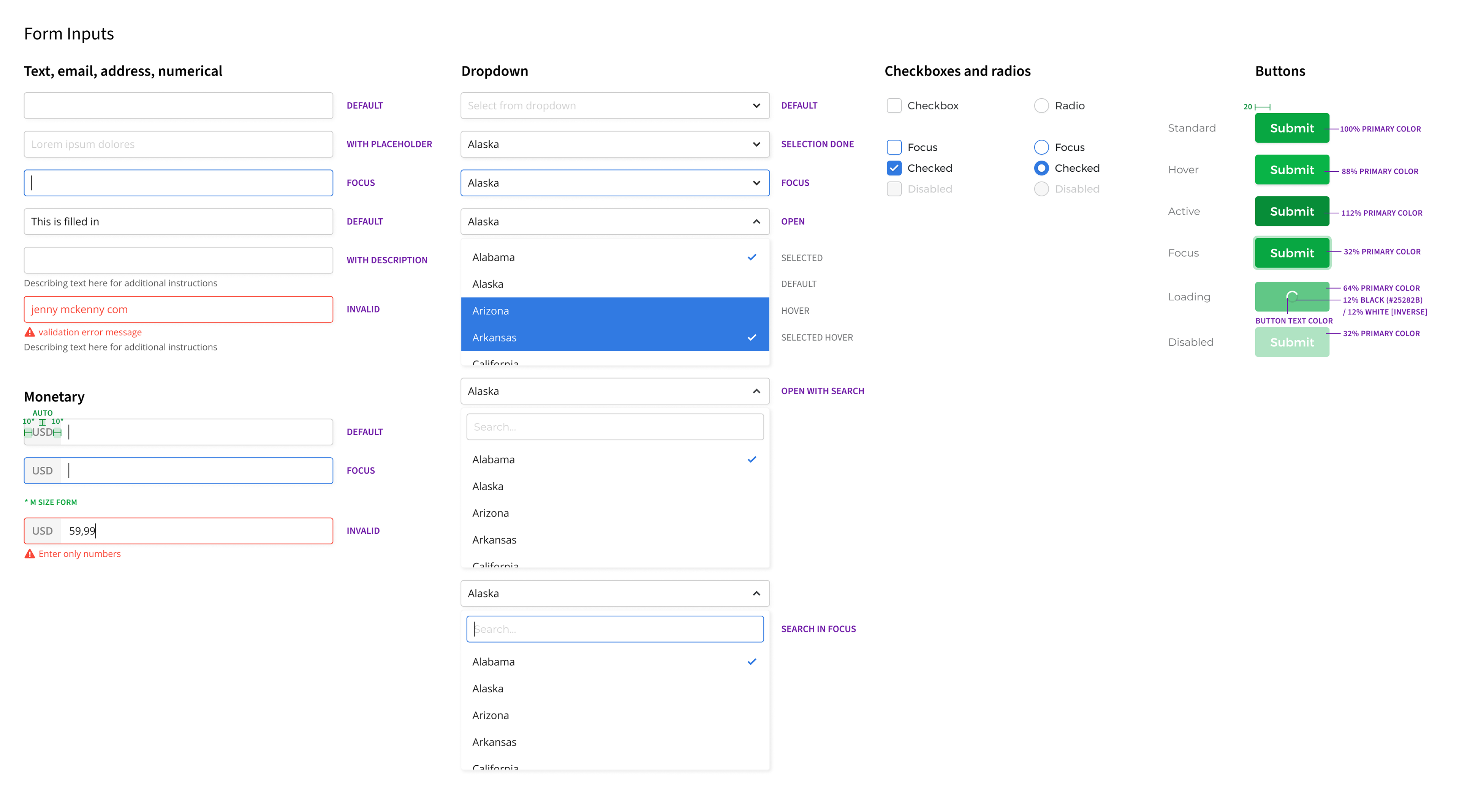This screenshot has height=812, width=1459.
Task: Click the 'Disabled' checkbox
Action: pyautogui.click(x=894, y=189)
